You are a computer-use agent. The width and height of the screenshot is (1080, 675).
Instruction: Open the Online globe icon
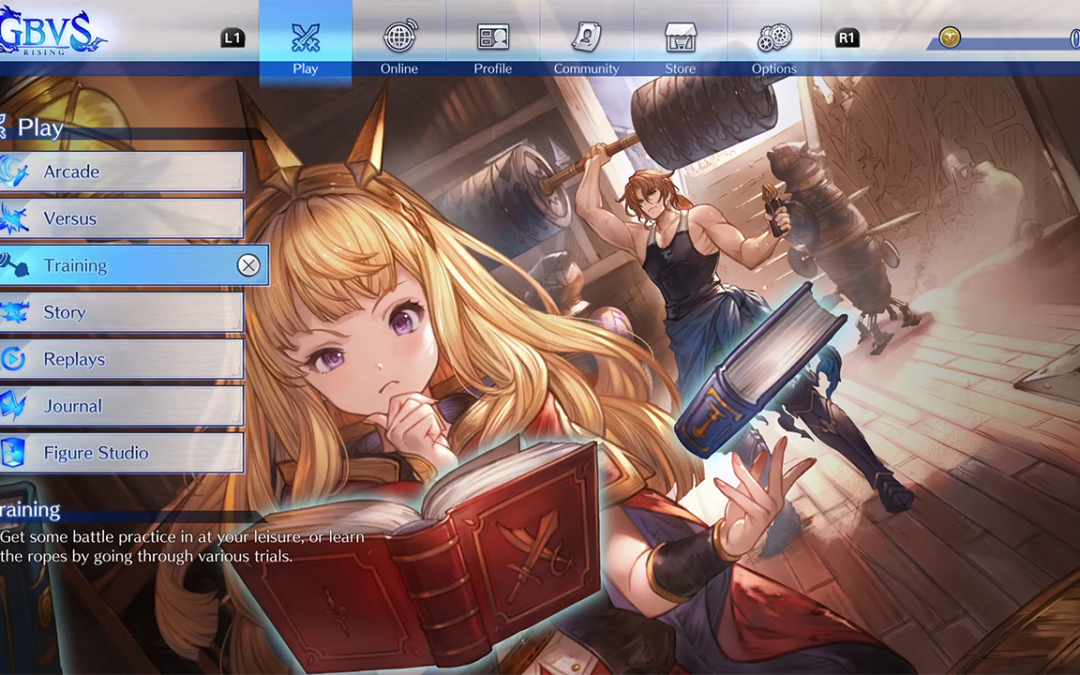(x=399, y=37)
